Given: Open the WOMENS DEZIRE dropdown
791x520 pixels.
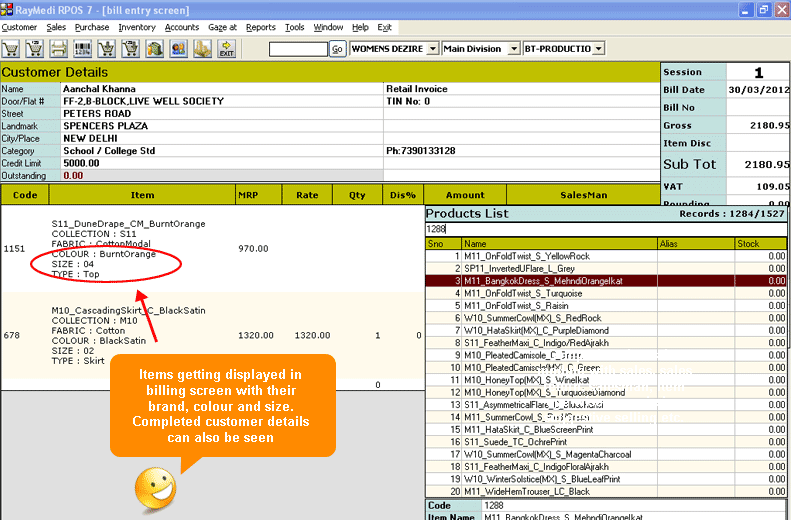Looking at the screenshot, I should [x=432, y=49].
